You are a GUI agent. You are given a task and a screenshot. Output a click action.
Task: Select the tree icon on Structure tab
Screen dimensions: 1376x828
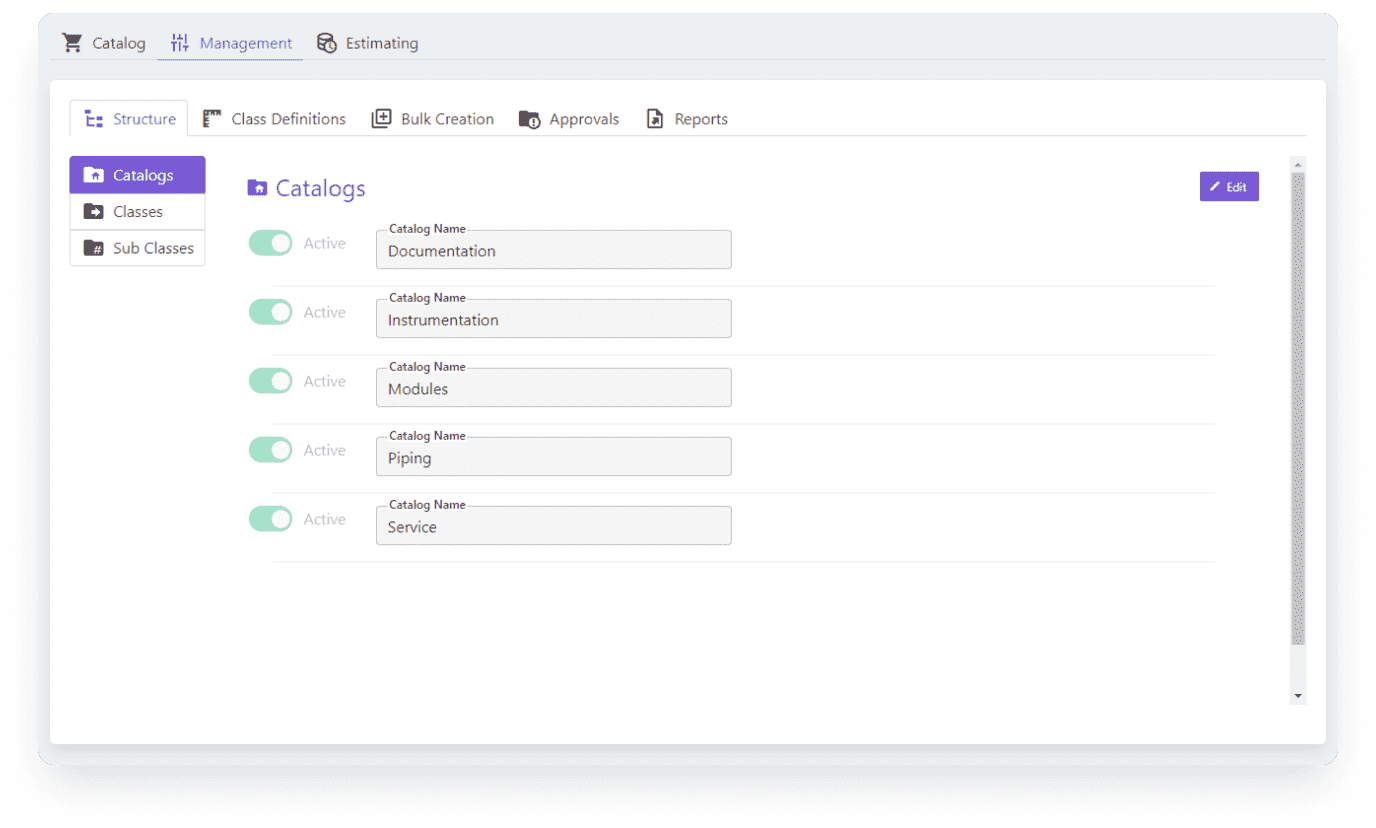click(93, 117)
